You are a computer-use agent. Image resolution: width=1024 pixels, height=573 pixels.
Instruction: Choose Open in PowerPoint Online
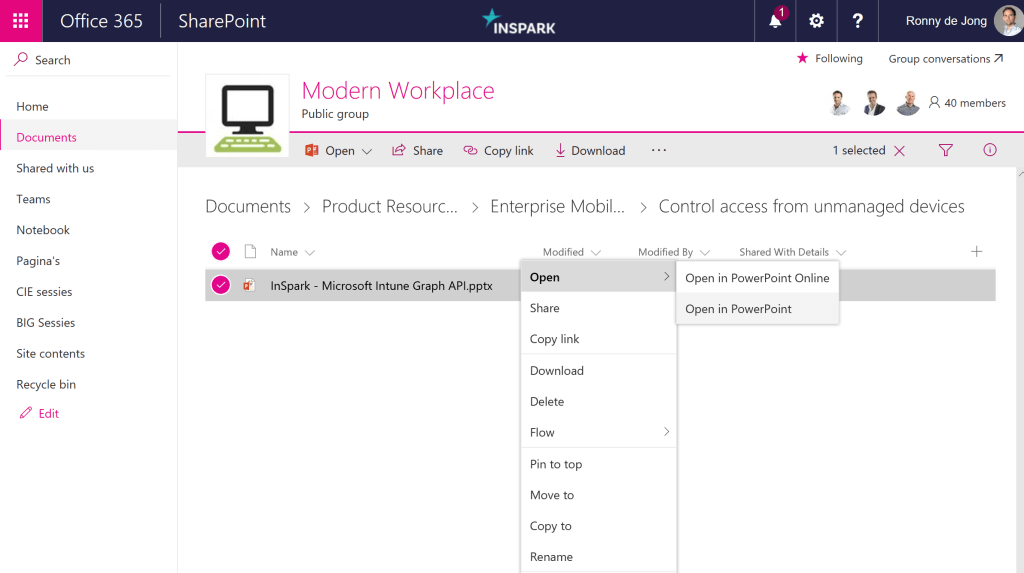(x=757, y=278)
